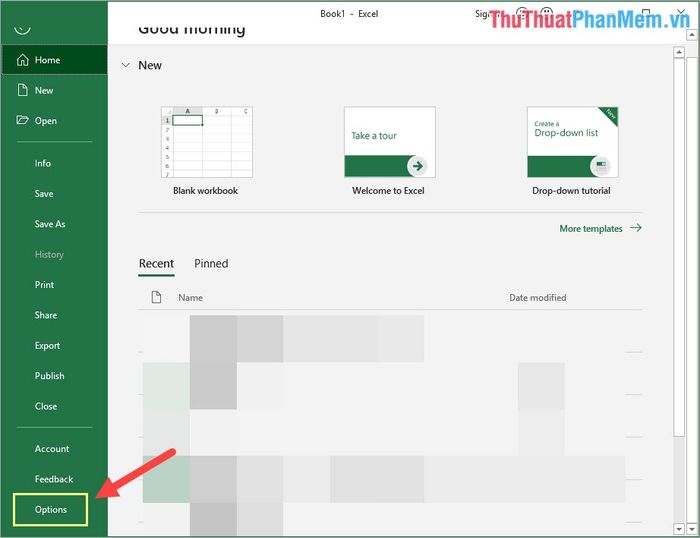Open the More templates link
Screen dimensions: 700x538
pos(591,229)
